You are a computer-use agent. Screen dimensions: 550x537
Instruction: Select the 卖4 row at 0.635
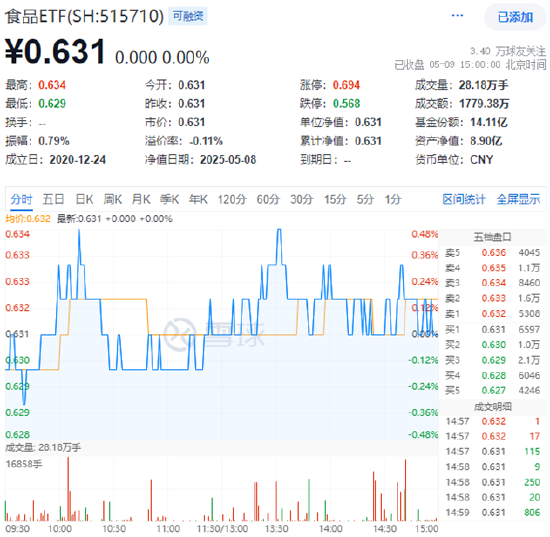coord(492,268)
